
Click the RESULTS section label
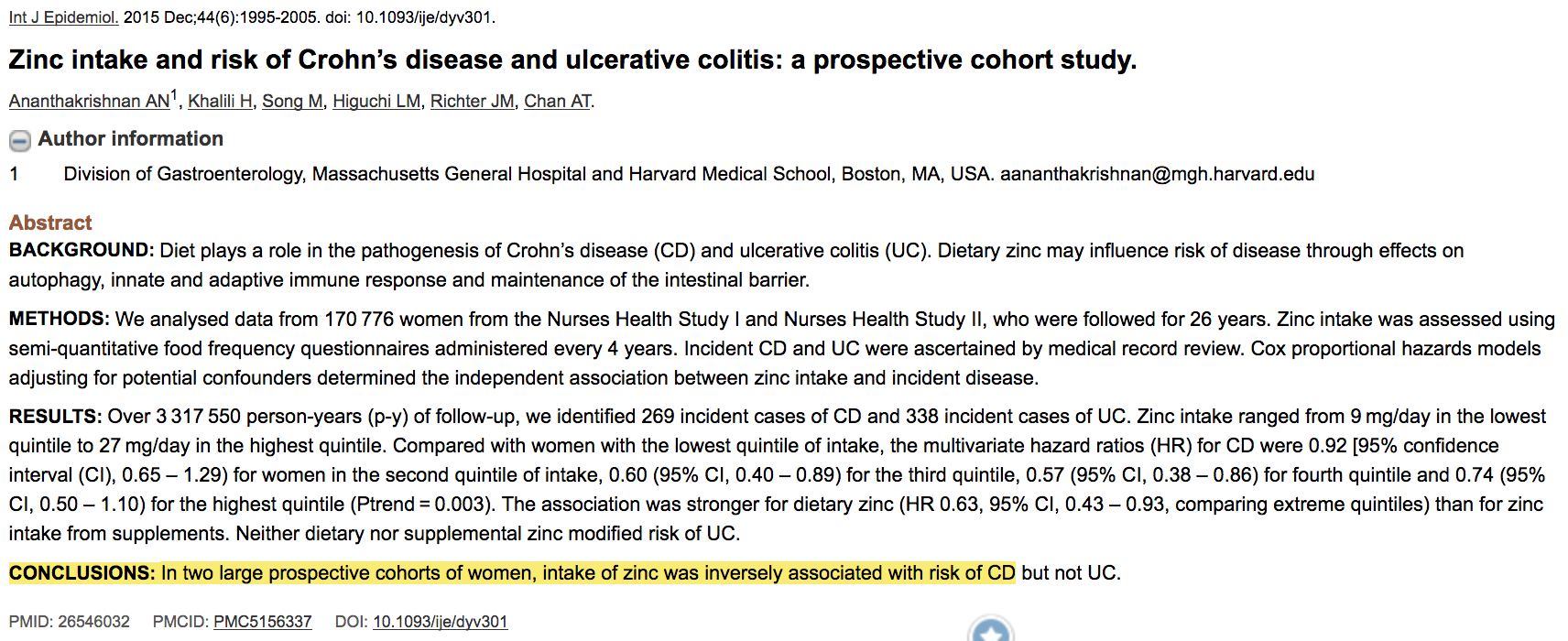point(54,417)
